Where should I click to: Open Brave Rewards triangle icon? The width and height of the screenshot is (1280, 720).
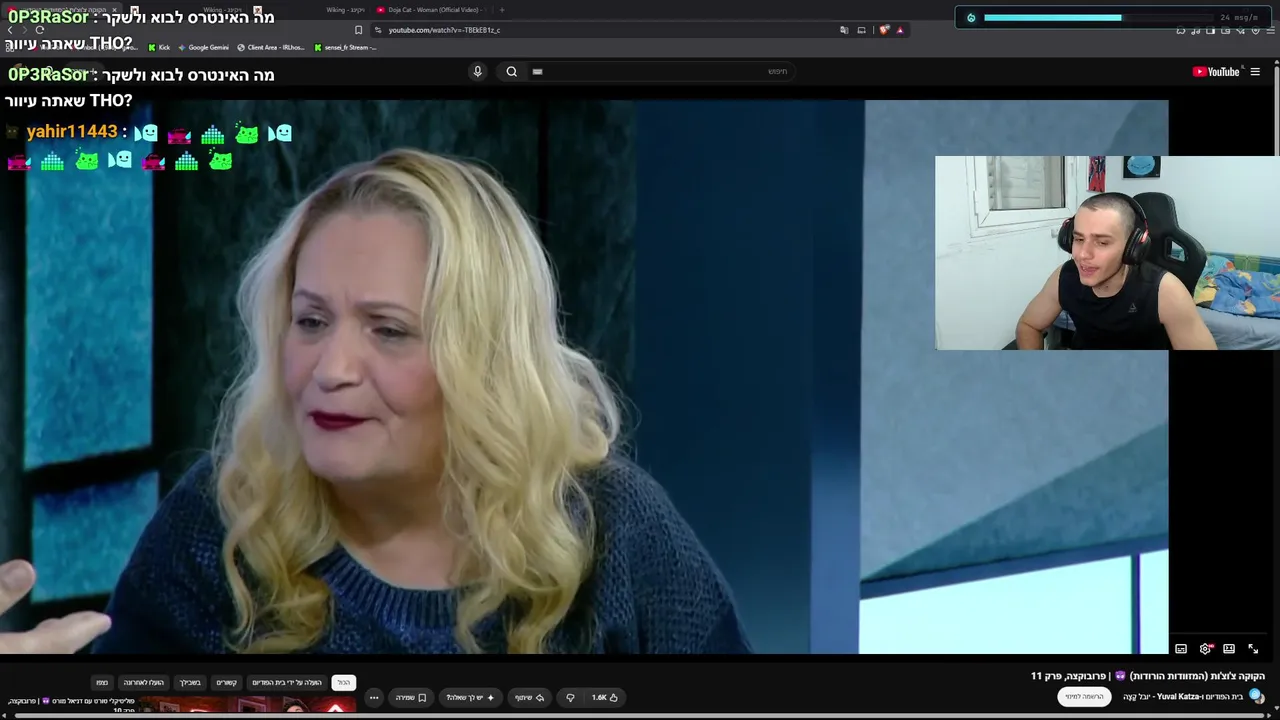900,30
